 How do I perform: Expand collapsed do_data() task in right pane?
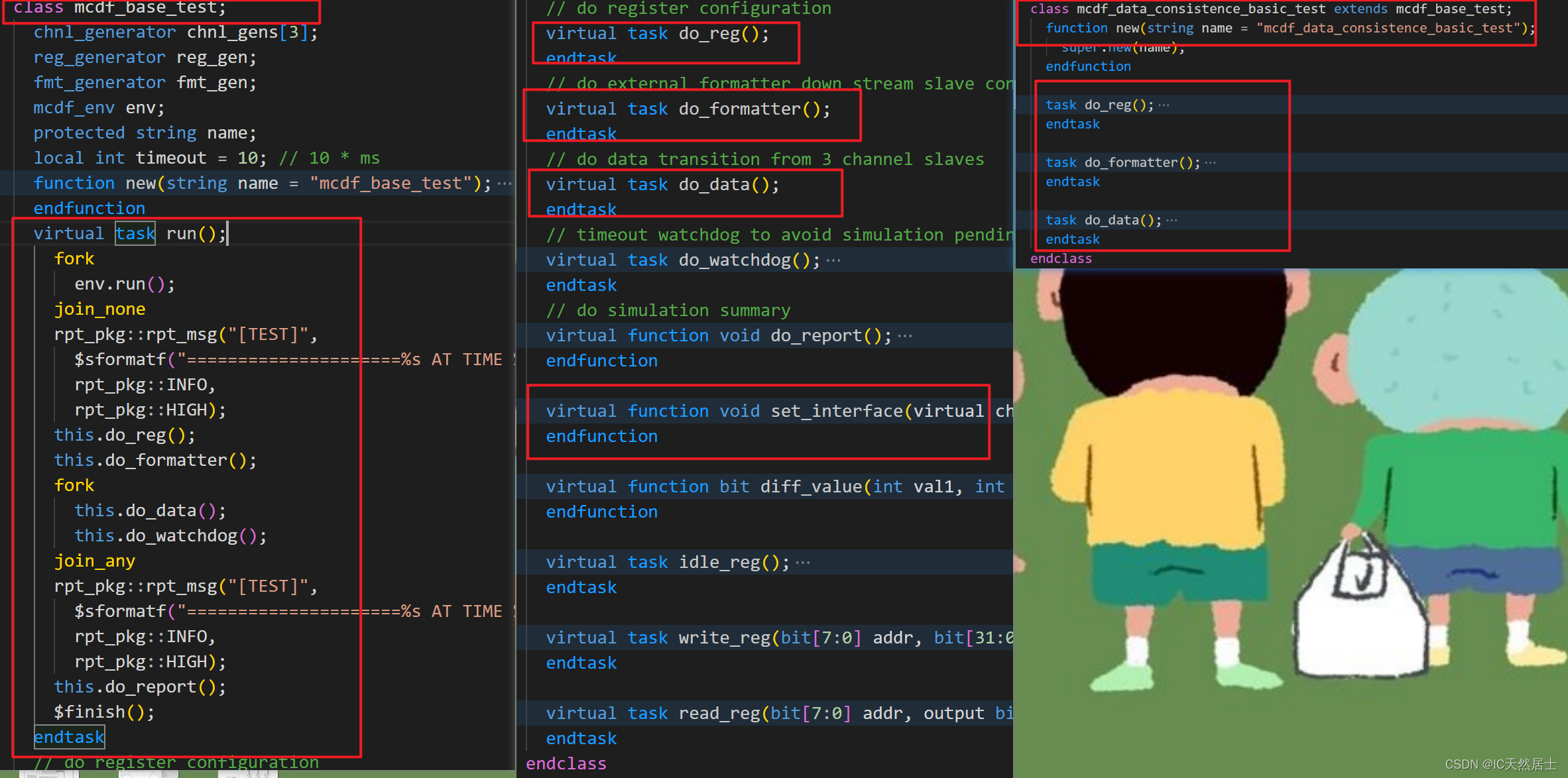[1172, 219]
